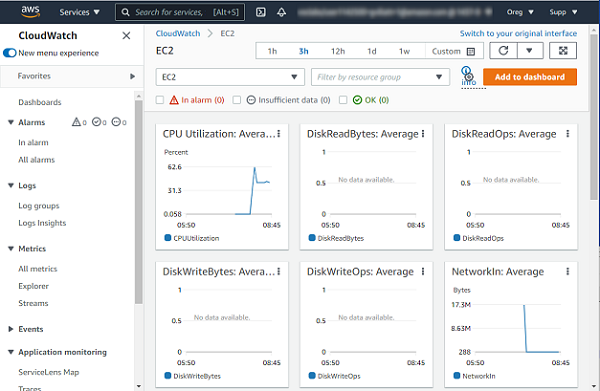The height and width of the screenshot is (391, 600).
Task: Expand the Events section
Action: [11, 329]
